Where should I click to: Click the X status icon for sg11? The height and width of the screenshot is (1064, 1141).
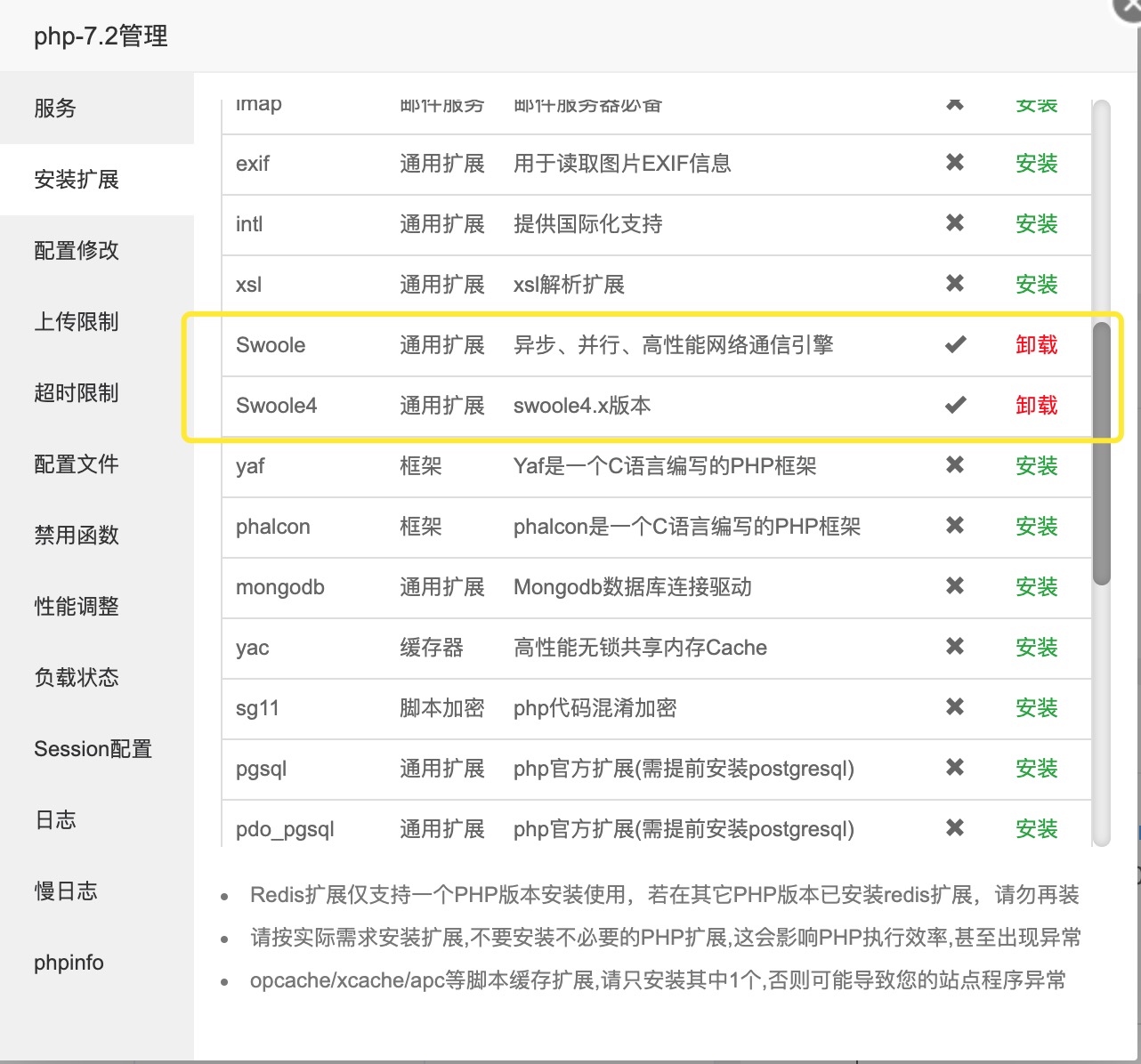coord(955,706)
